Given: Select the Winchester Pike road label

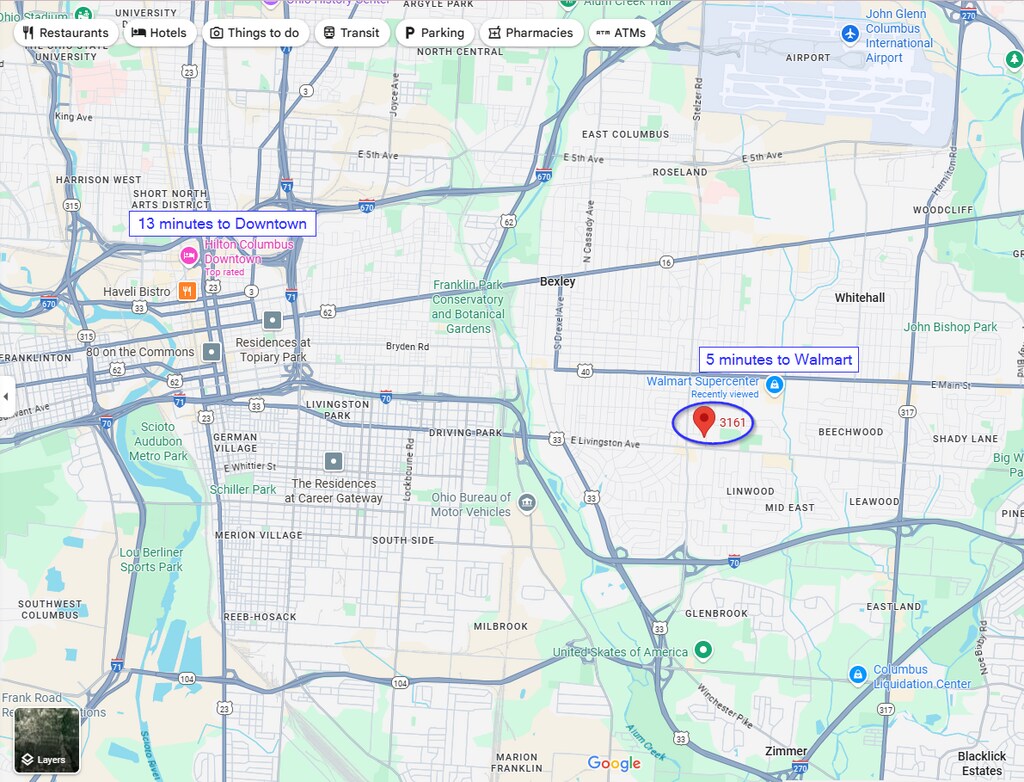Looking at the screenshot, I should tap(724, 706).
